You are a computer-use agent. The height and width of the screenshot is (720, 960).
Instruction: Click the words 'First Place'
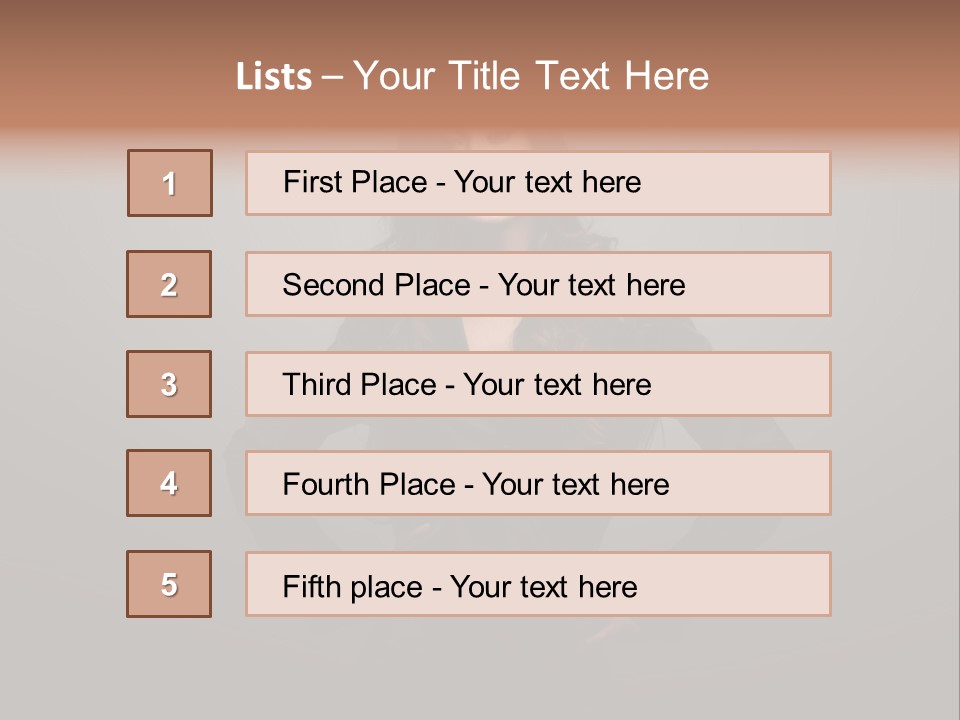point(355,182)
